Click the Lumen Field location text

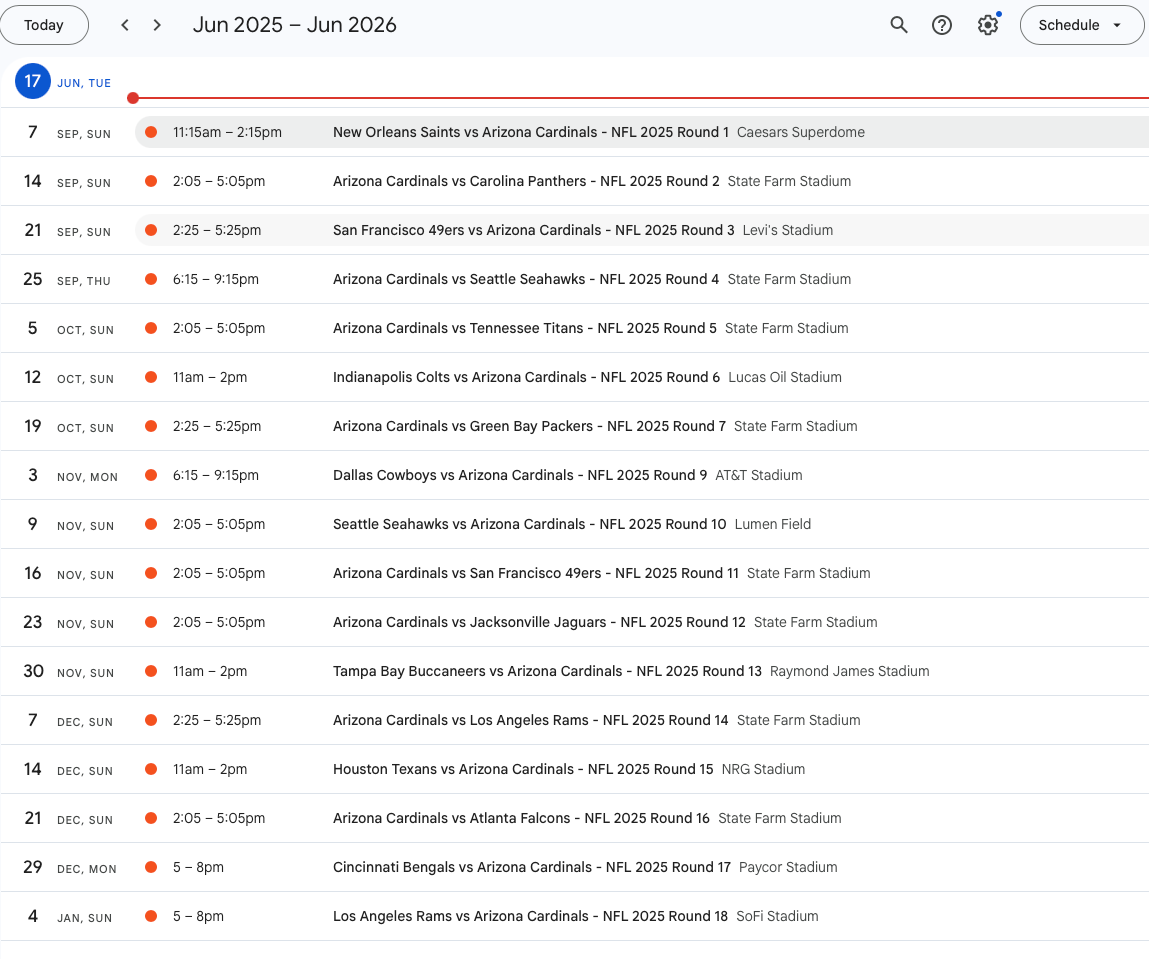773,525
